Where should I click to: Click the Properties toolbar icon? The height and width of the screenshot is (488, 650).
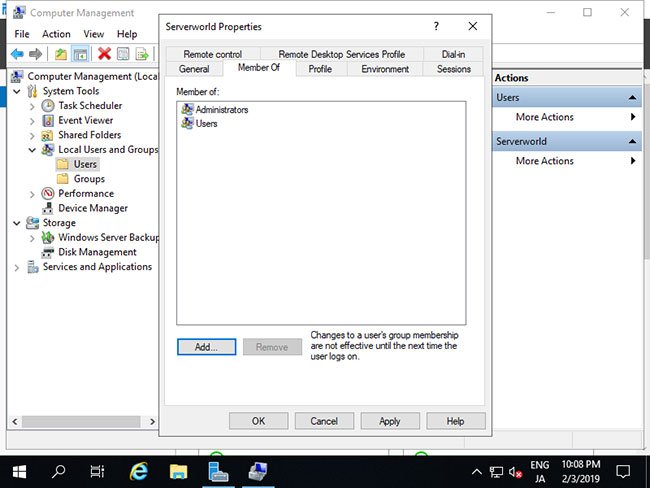[x=123, y=54]
